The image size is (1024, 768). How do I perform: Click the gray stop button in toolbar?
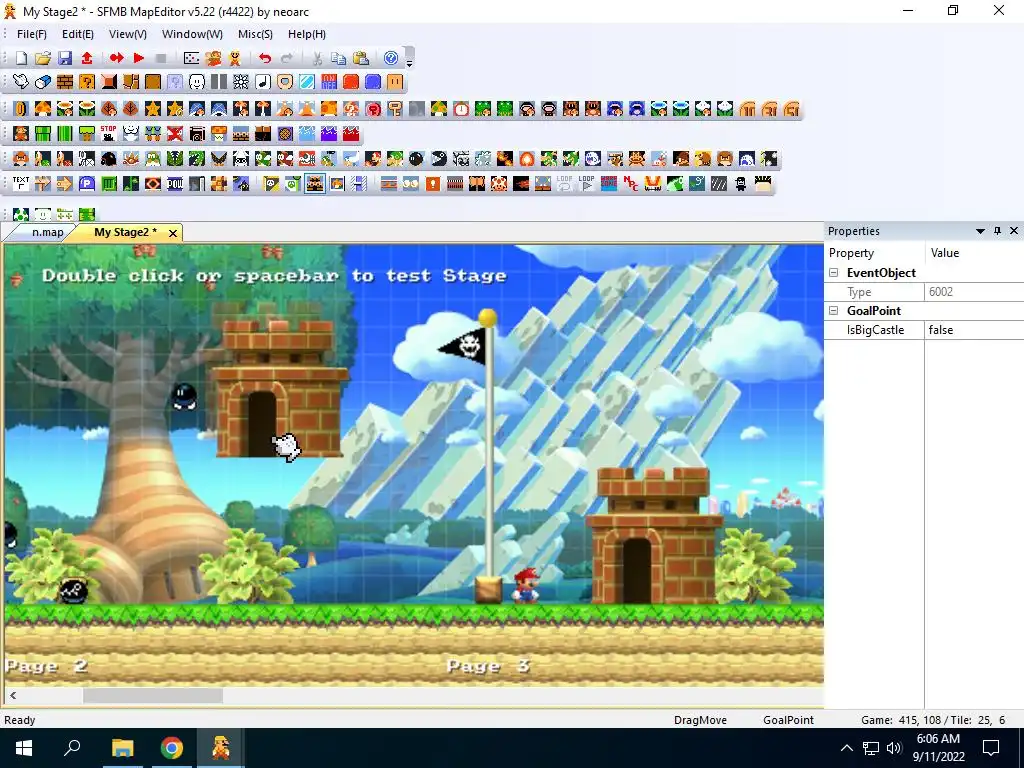161,58
